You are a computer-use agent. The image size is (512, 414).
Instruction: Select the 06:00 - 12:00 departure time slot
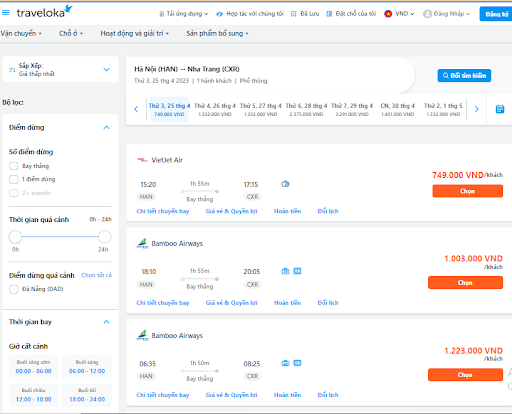coord(87,367)
